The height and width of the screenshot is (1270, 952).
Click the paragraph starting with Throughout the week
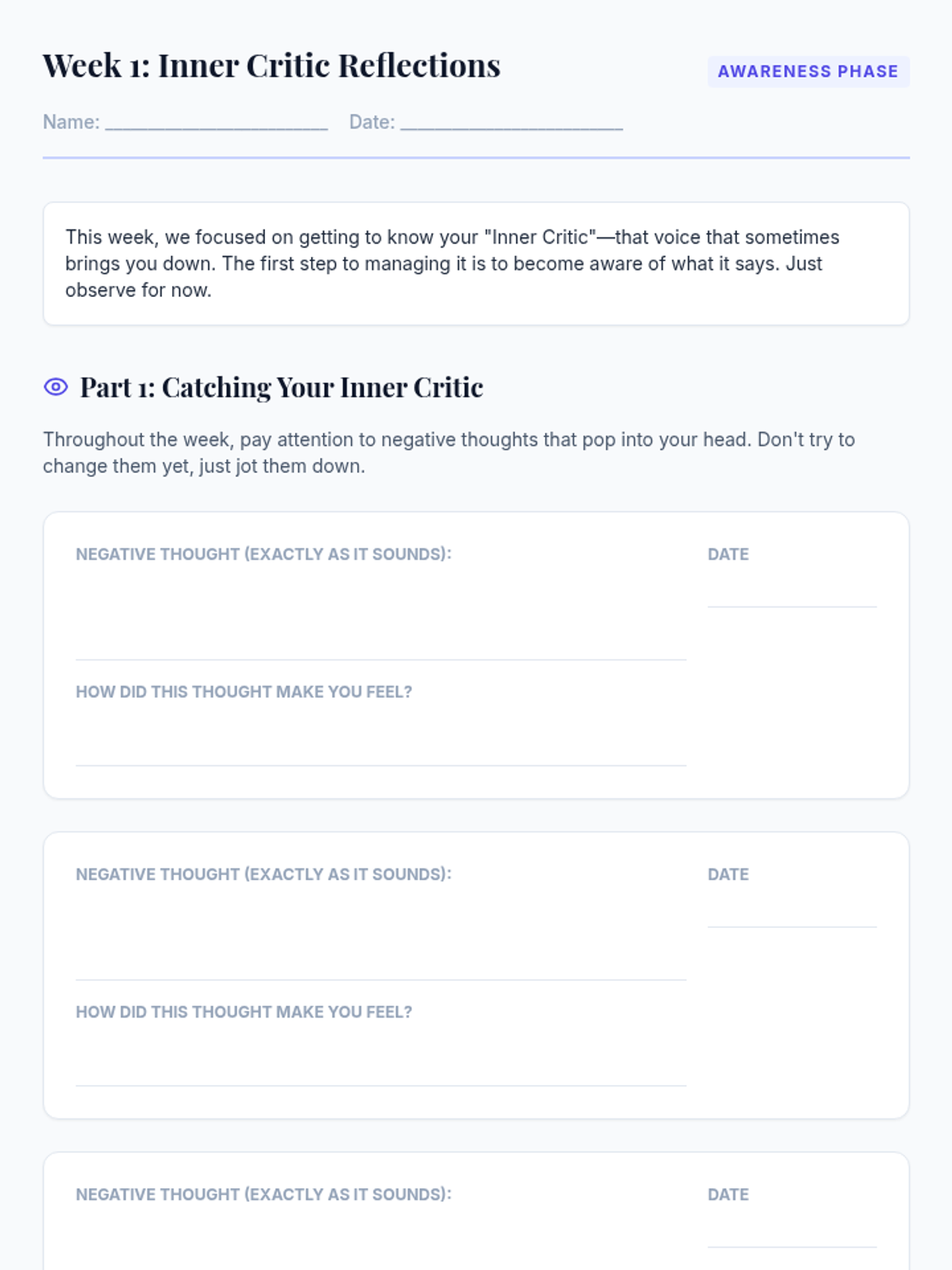pyautogui.click(x=448, y=452)
